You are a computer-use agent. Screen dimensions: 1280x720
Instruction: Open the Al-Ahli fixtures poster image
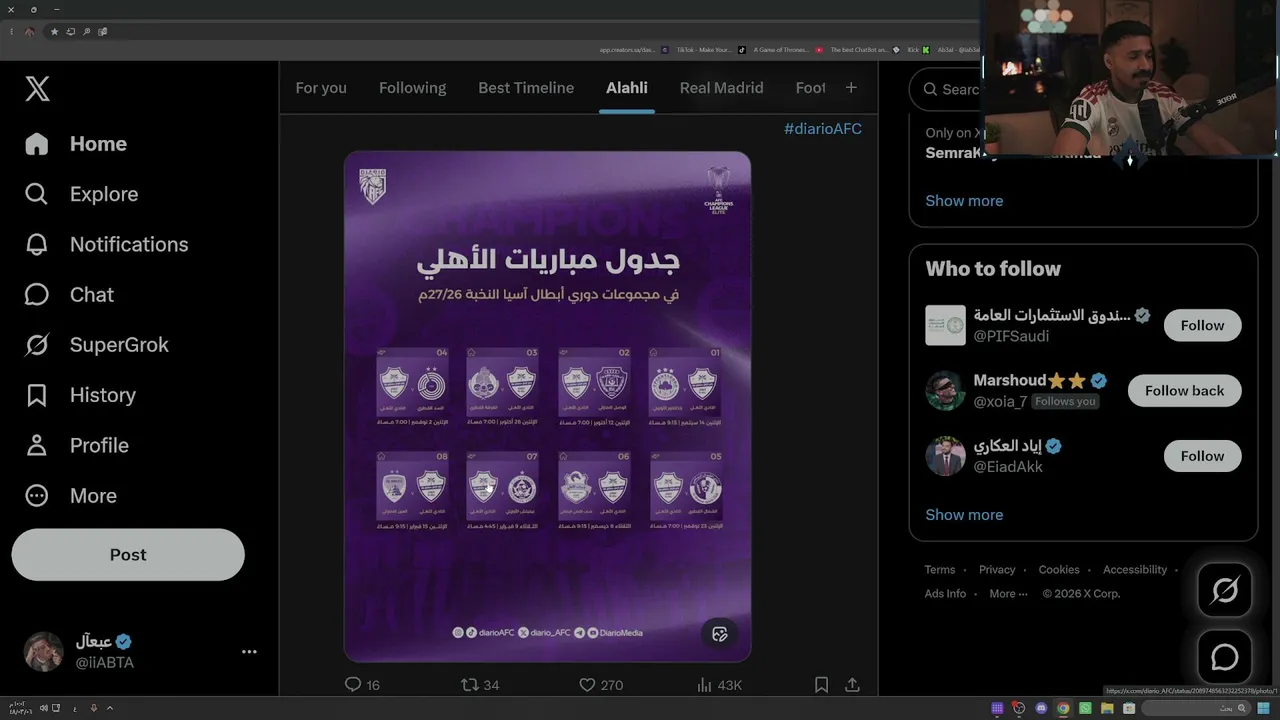pos(547,406)
